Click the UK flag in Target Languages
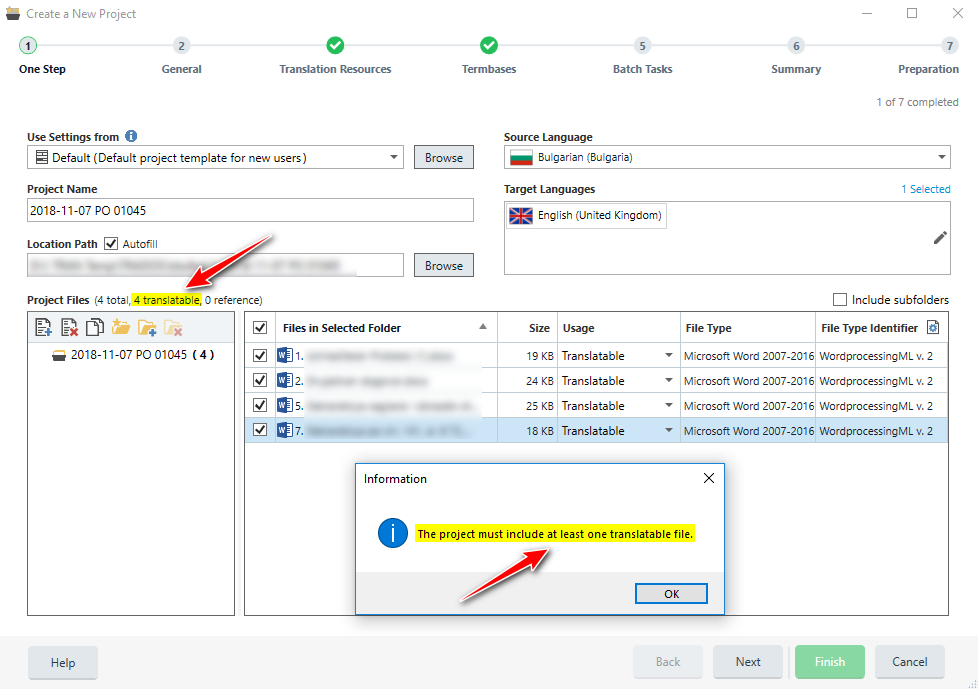The height and width of the screenshot is (689, 978). 521,216
